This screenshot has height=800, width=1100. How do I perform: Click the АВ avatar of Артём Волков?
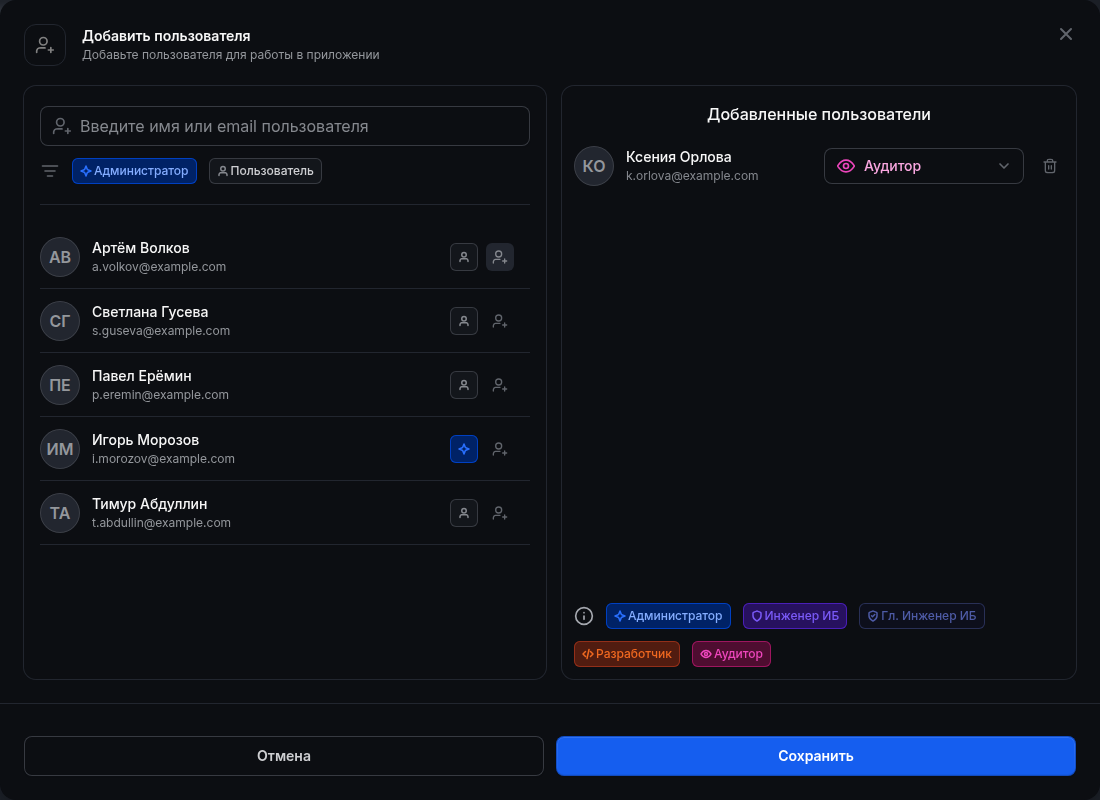click(x=60, y=258)
